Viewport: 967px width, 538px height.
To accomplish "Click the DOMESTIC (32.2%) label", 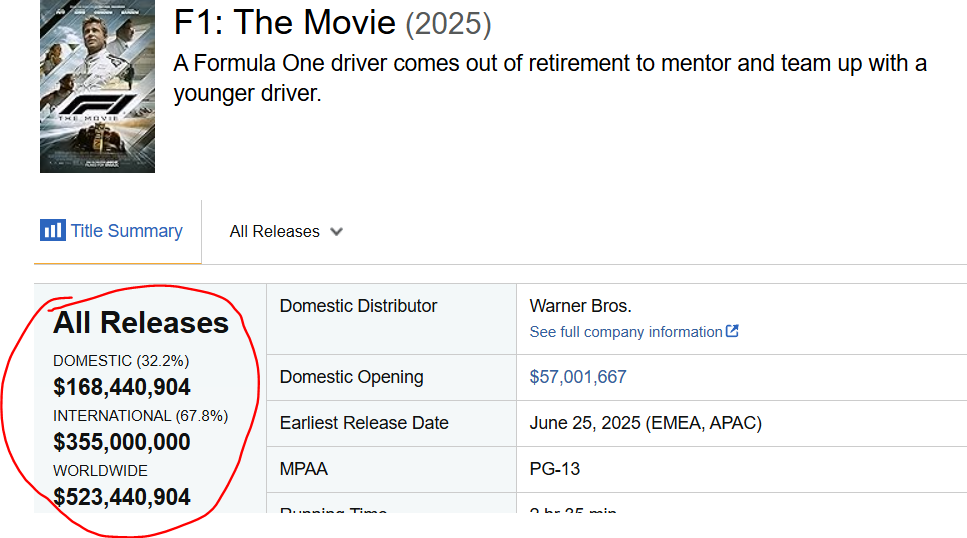I will (x=121, y=360).
